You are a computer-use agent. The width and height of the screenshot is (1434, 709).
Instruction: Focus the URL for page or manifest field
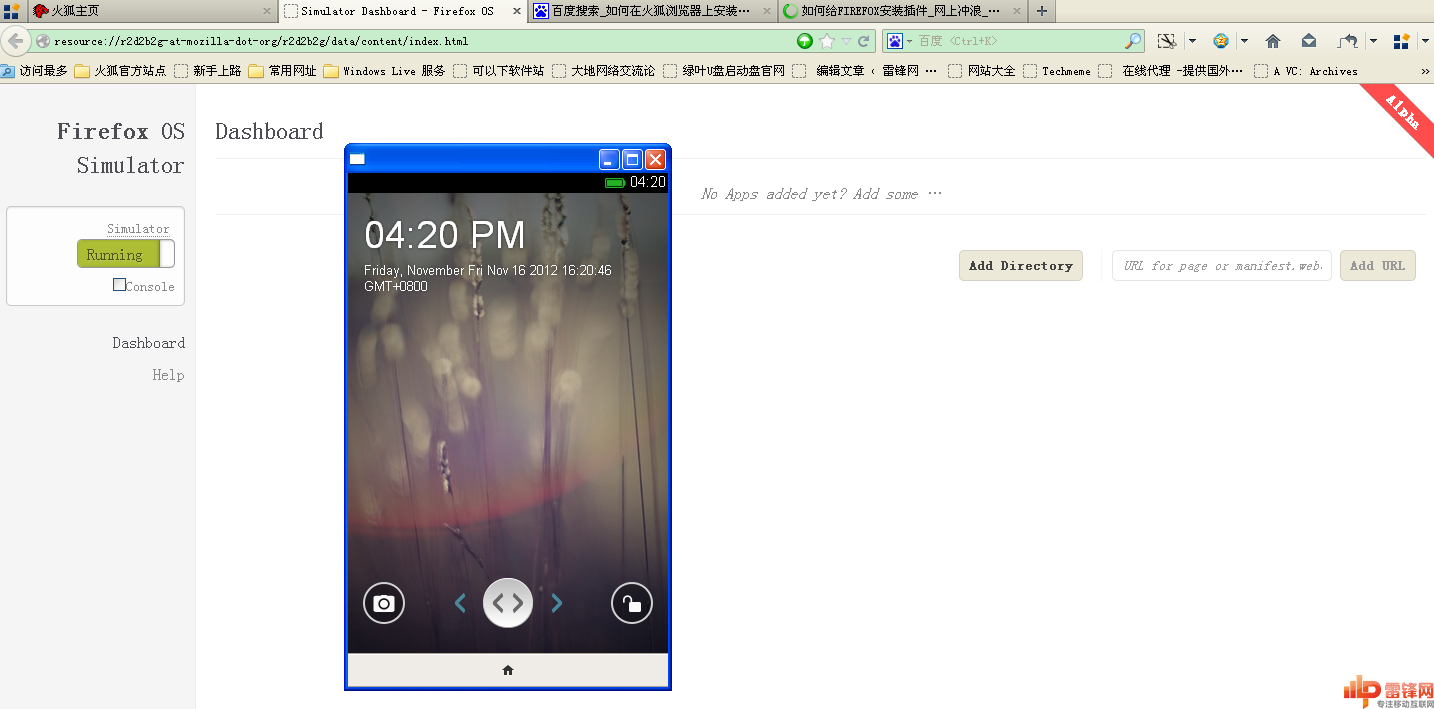pos(1222,265)
